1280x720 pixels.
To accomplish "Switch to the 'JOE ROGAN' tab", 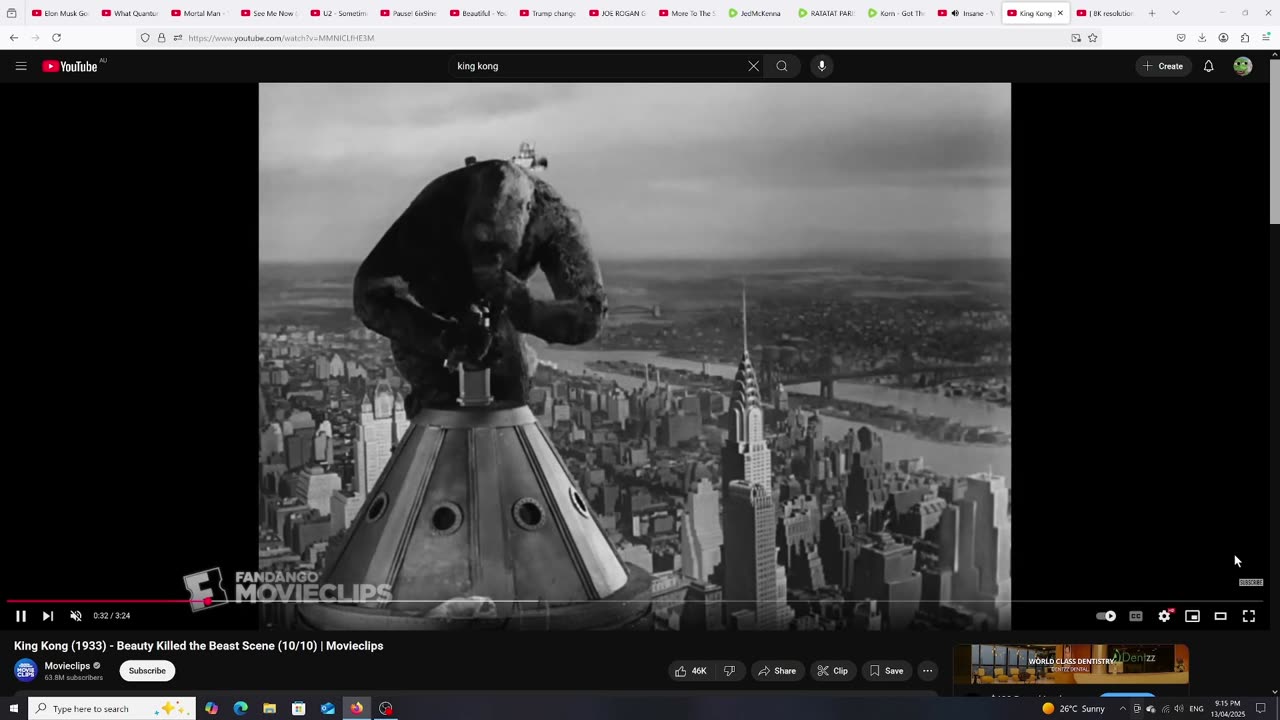I will pyautogui.click(x=617, y=13).
